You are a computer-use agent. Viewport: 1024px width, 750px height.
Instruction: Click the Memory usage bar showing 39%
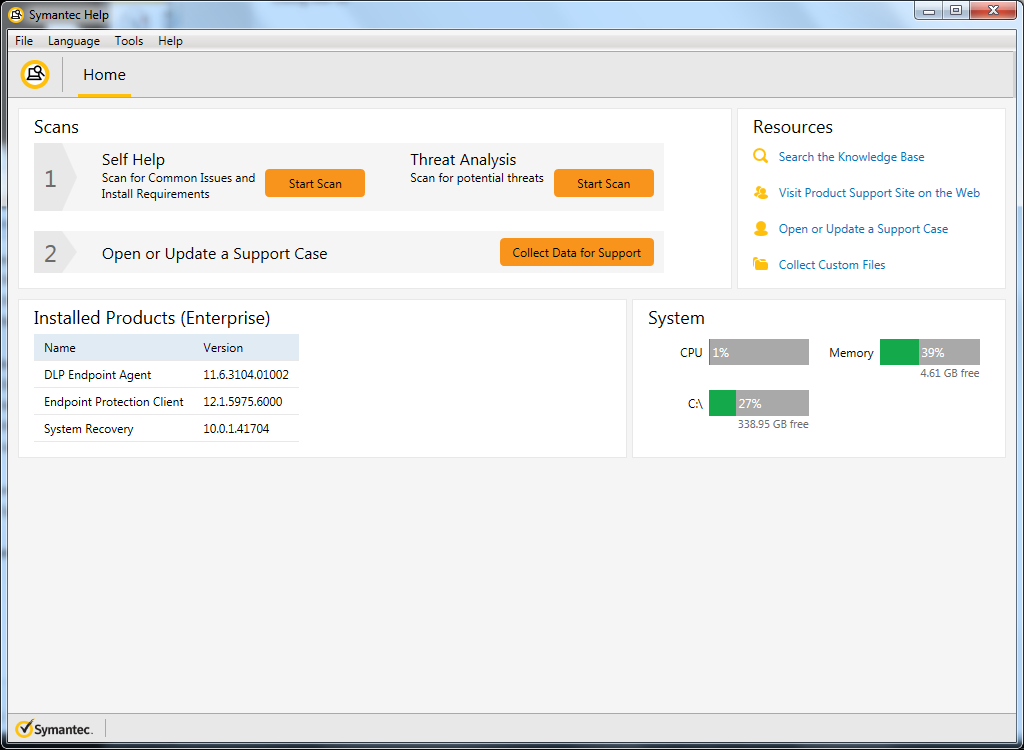[930, 352]
